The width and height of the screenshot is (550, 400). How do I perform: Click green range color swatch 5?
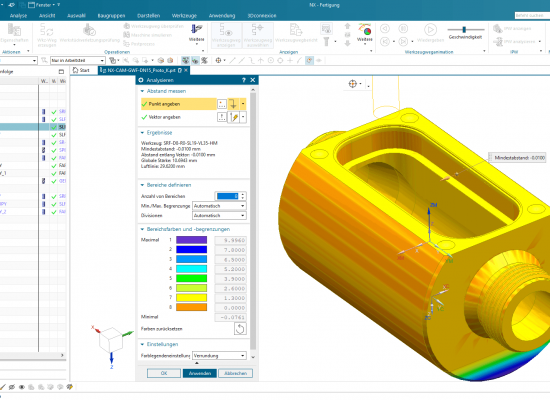[191, 278]
